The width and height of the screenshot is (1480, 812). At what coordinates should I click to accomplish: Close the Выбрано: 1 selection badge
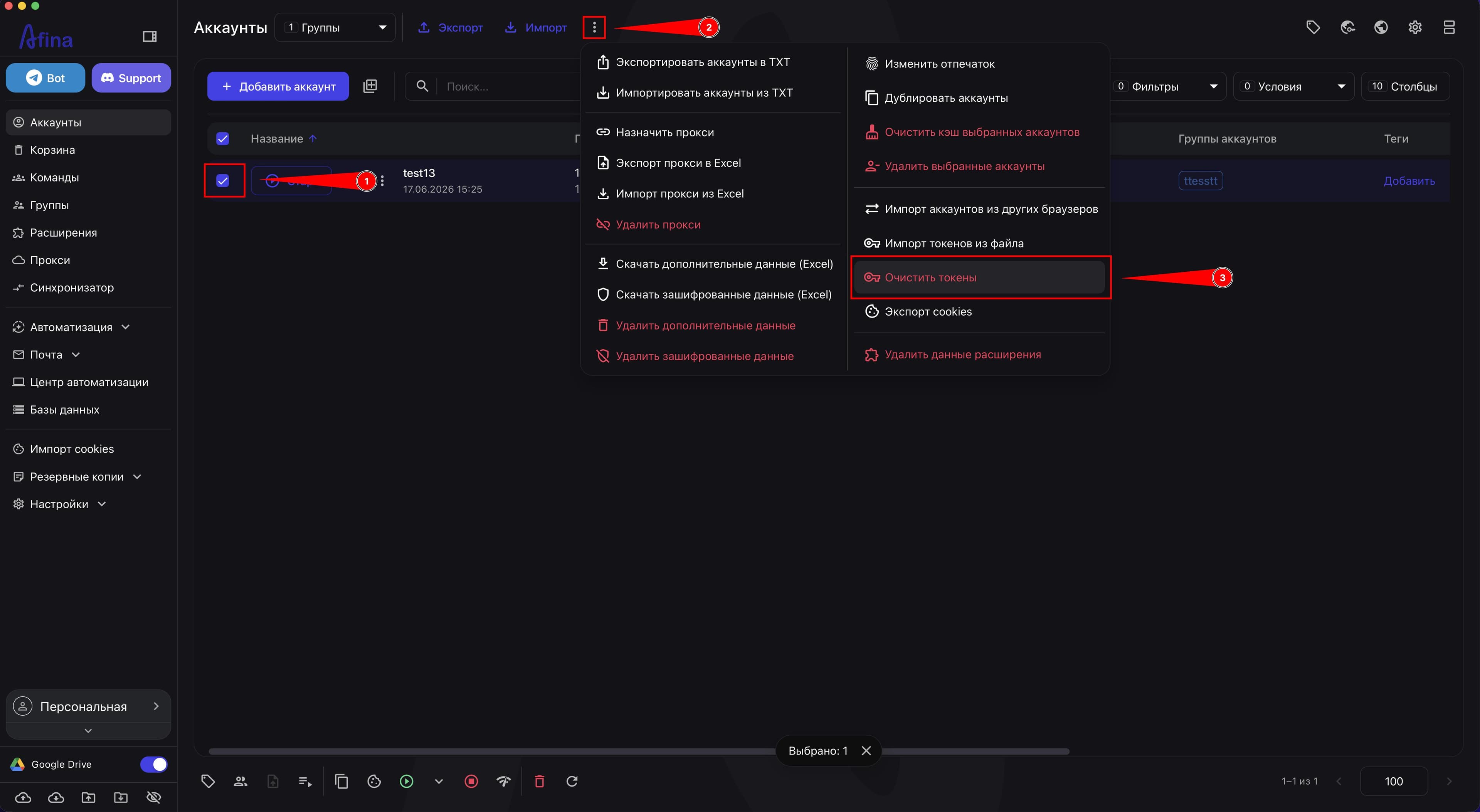tap(866, 750)
